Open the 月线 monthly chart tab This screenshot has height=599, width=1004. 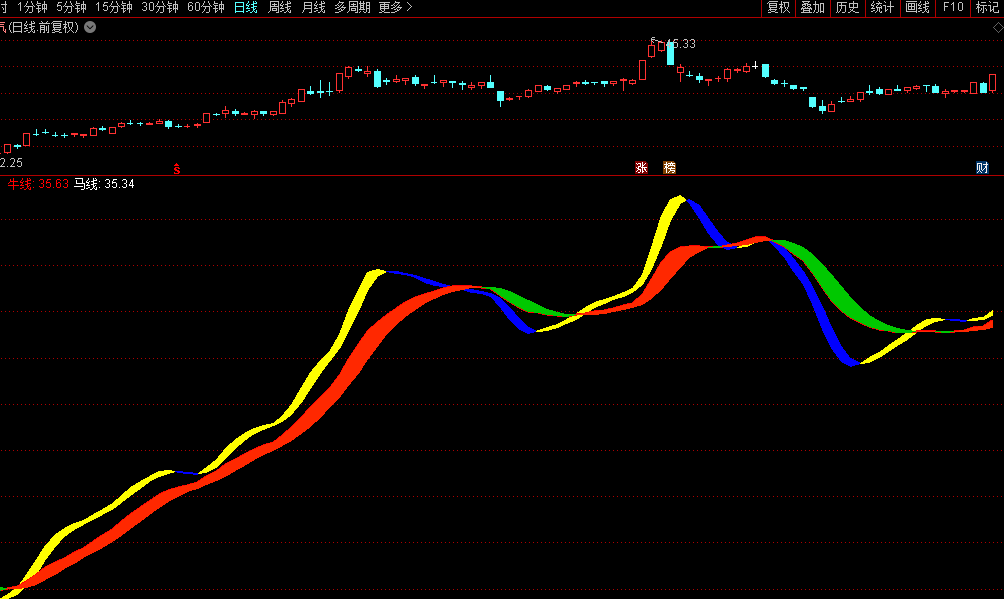(313, 8)
